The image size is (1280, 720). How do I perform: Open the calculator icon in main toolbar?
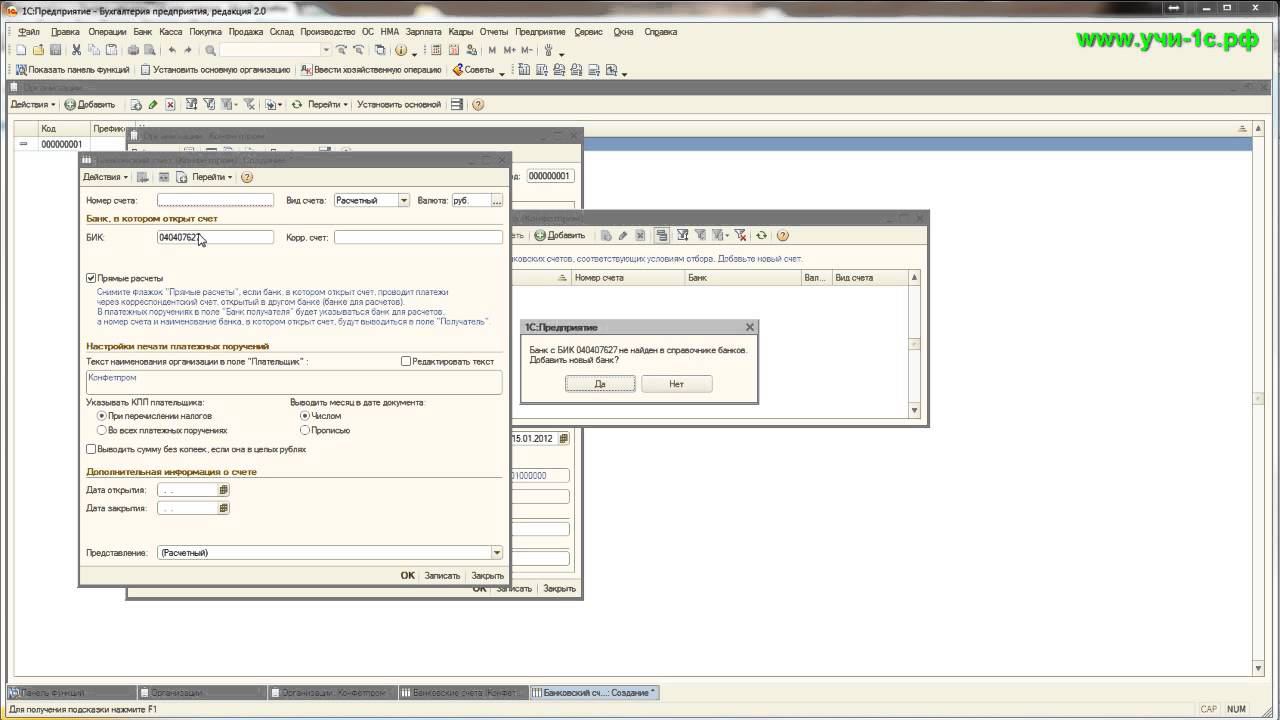coord(437,50)
